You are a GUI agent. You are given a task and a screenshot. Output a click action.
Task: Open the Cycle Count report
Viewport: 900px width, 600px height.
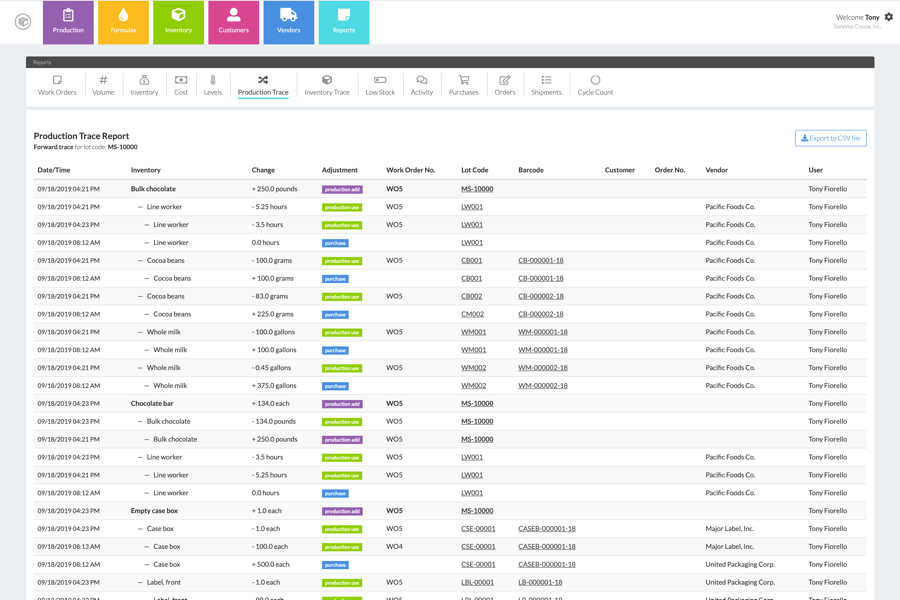pyautogui.click(x=595, y=85)
